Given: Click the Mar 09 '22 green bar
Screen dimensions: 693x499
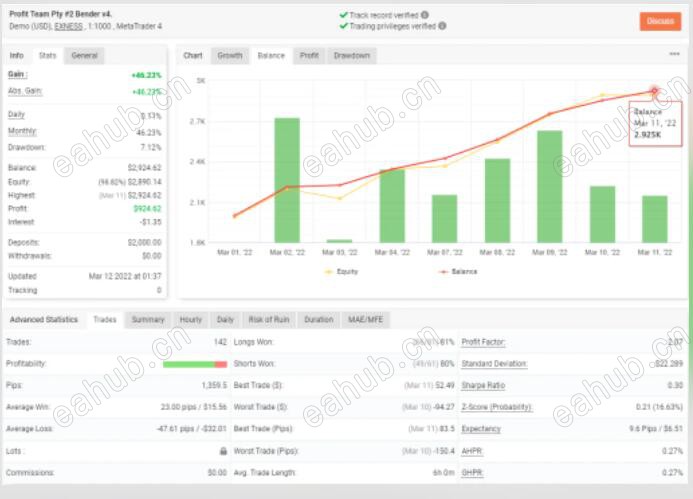Looking at the screenshot, I should pos(550,187).
